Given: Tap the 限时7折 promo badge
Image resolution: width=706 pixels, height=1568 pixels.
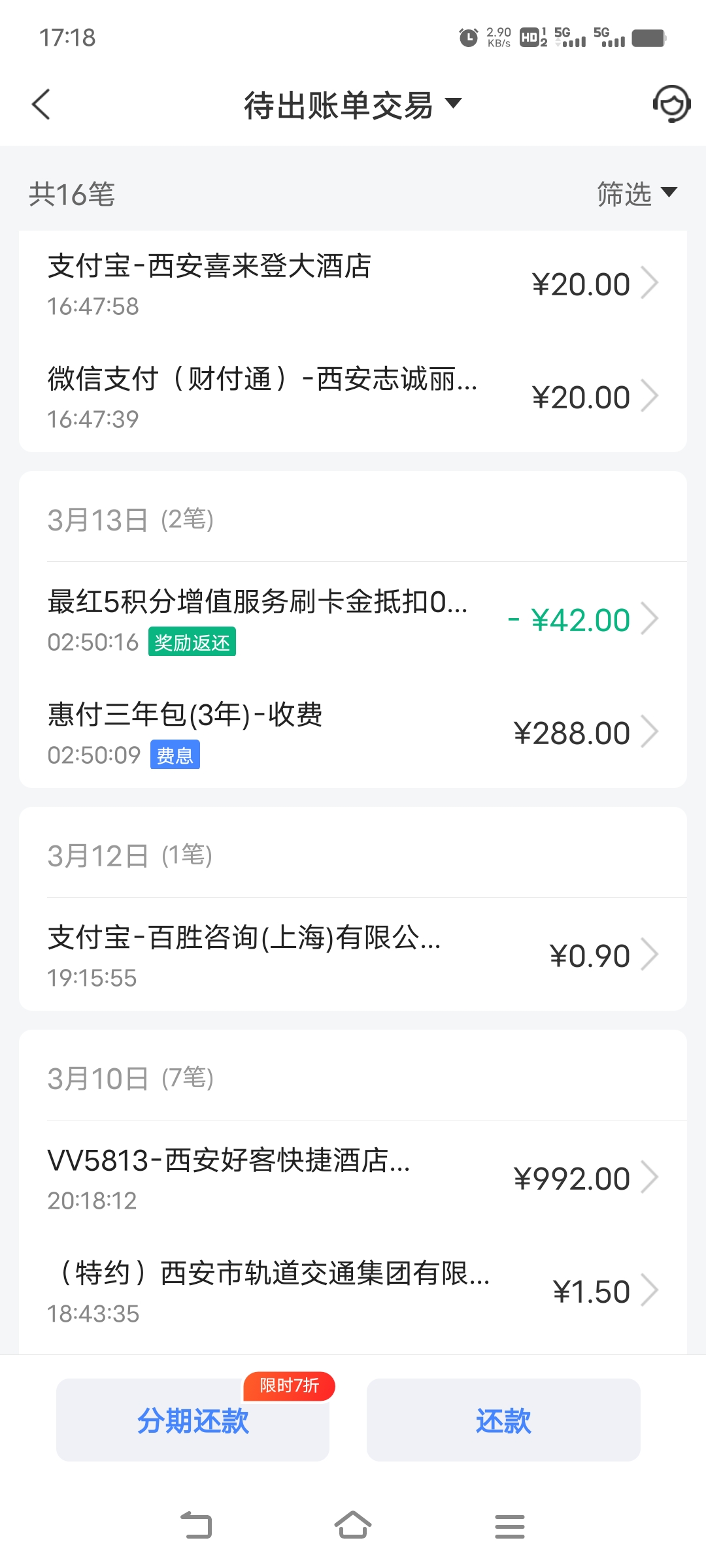Looking at the screenshot, I should pyautogui.click(x=289, y=1386).
